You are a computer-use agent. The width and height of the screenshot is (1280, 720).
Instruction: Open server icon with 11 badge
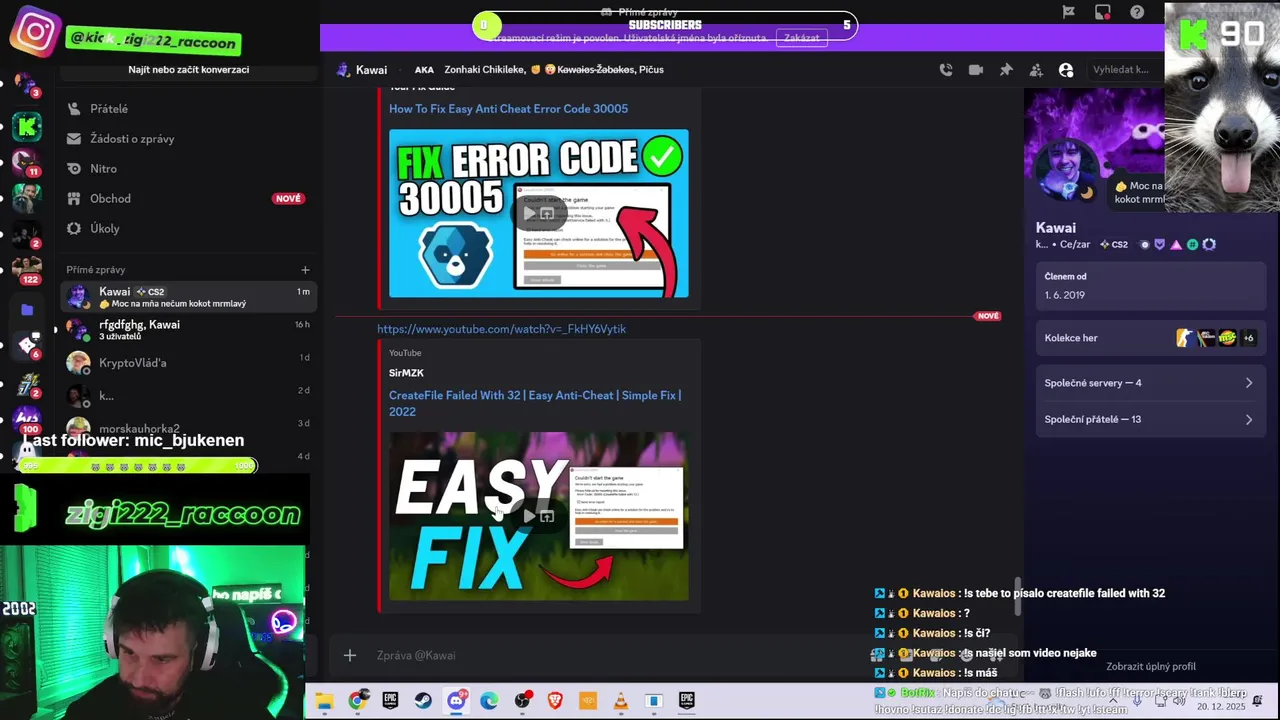[26, 162]
